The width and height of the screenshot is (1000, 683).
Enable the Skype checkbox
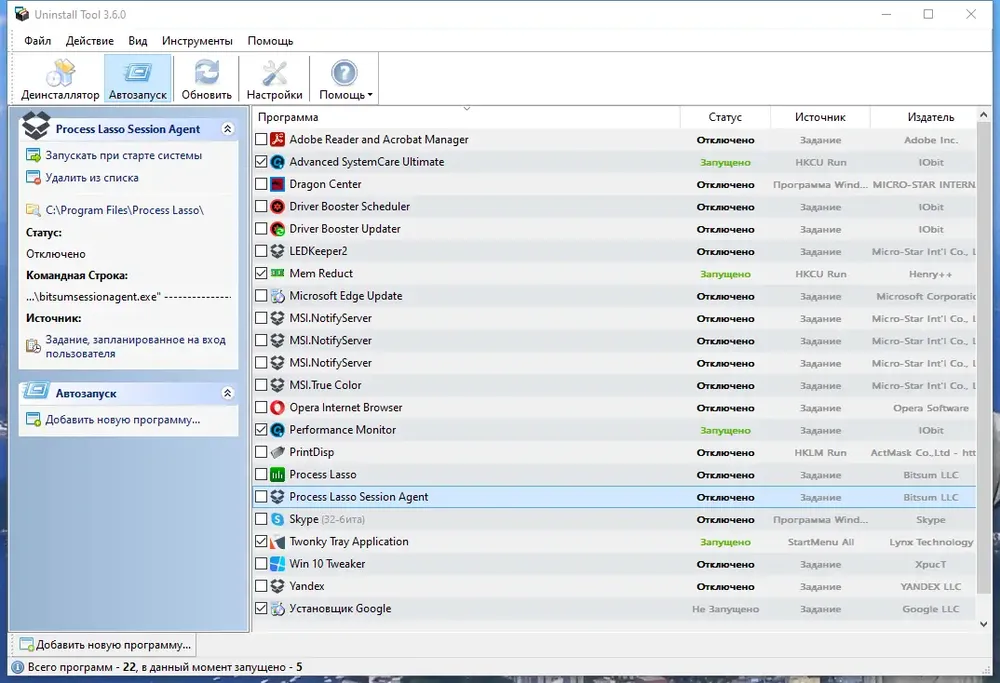click(261, 518)
